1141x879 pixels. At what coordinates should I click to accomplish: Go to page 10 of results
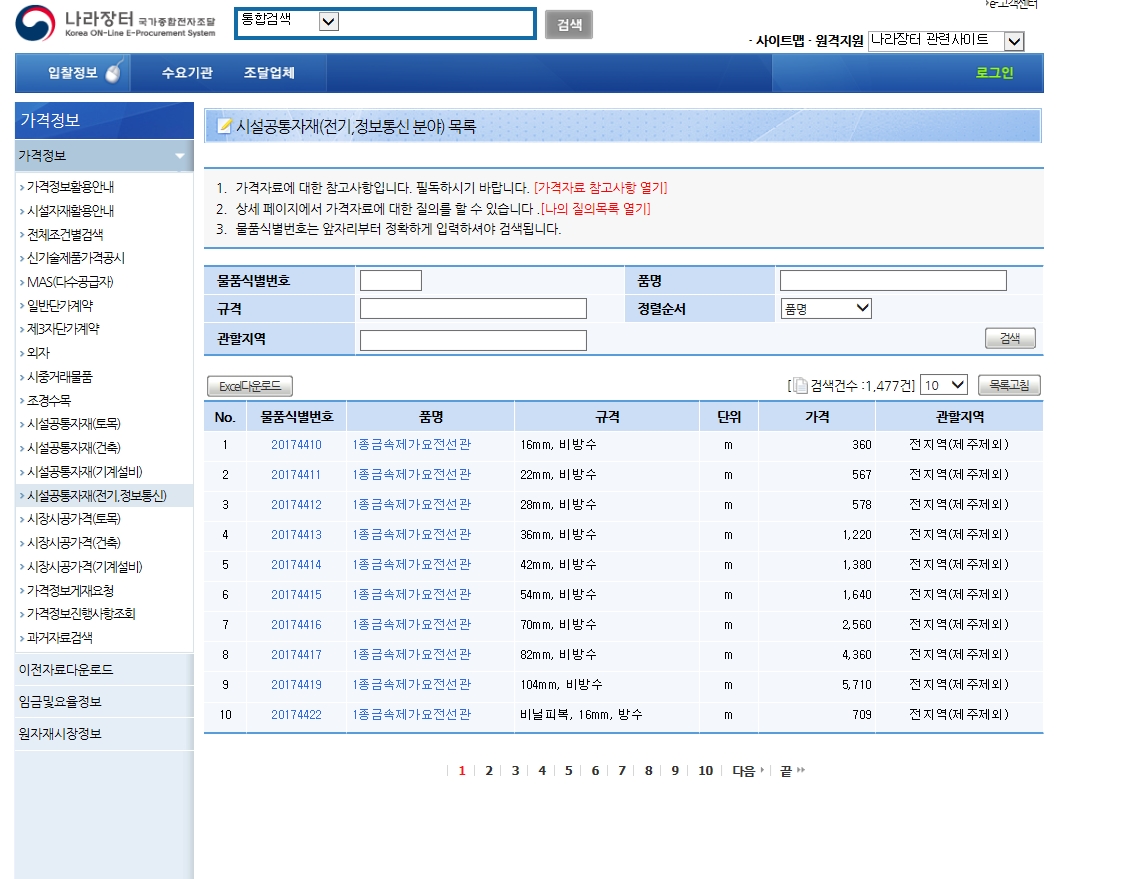[705, 771]
